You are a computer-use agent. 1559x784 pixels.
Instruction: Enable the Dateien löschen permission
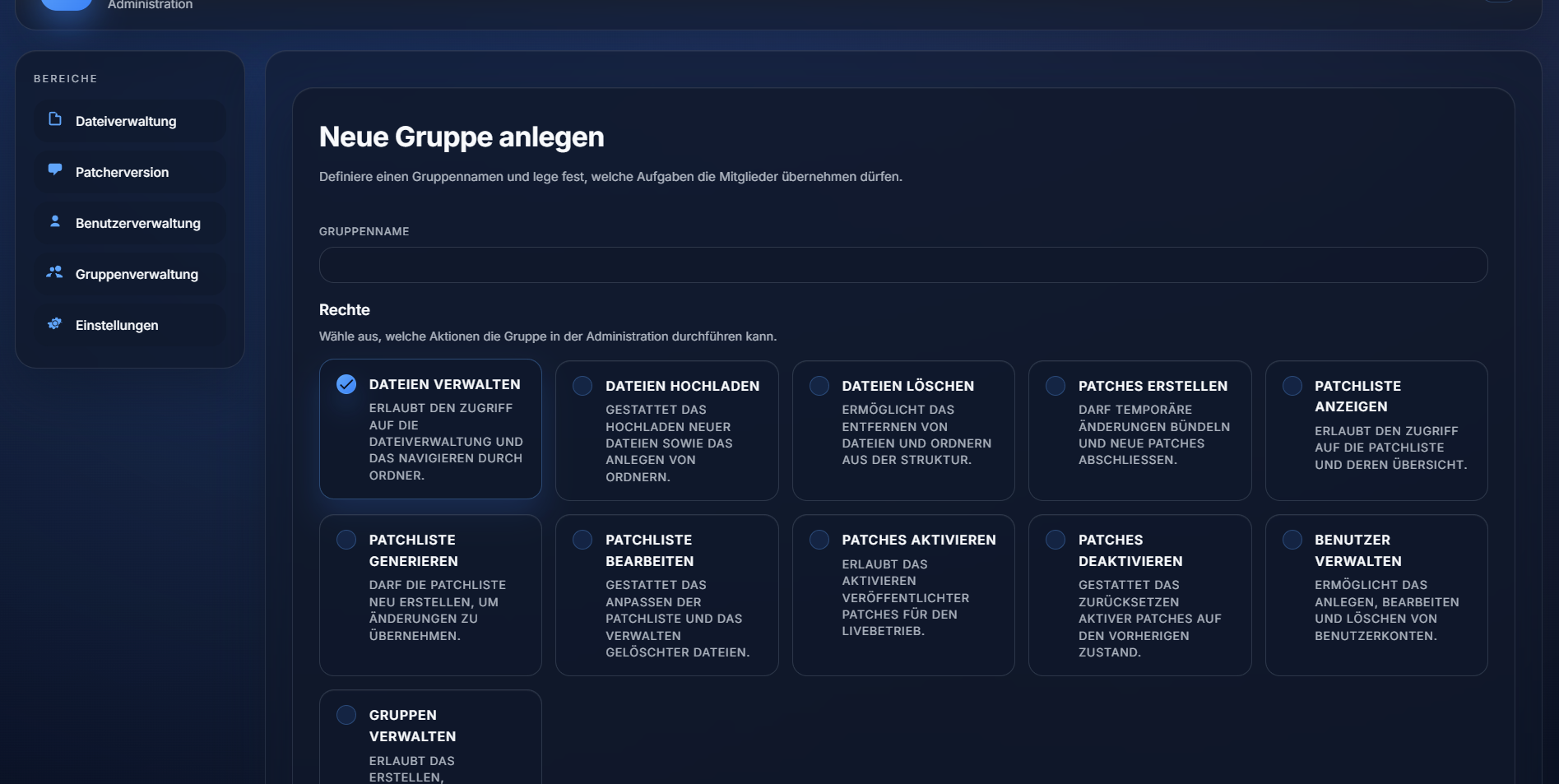(819, 386)
